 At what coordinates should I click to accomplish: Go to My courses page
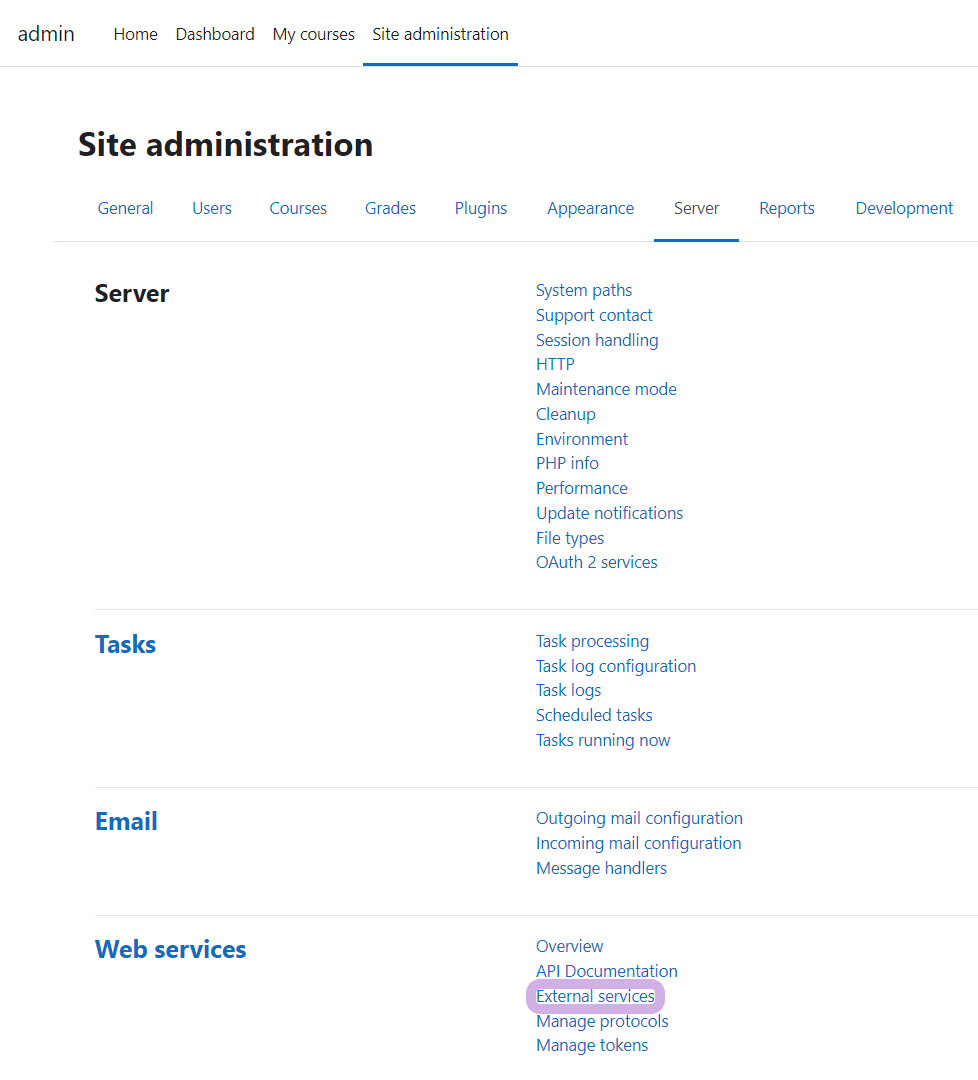click(313, 34)
